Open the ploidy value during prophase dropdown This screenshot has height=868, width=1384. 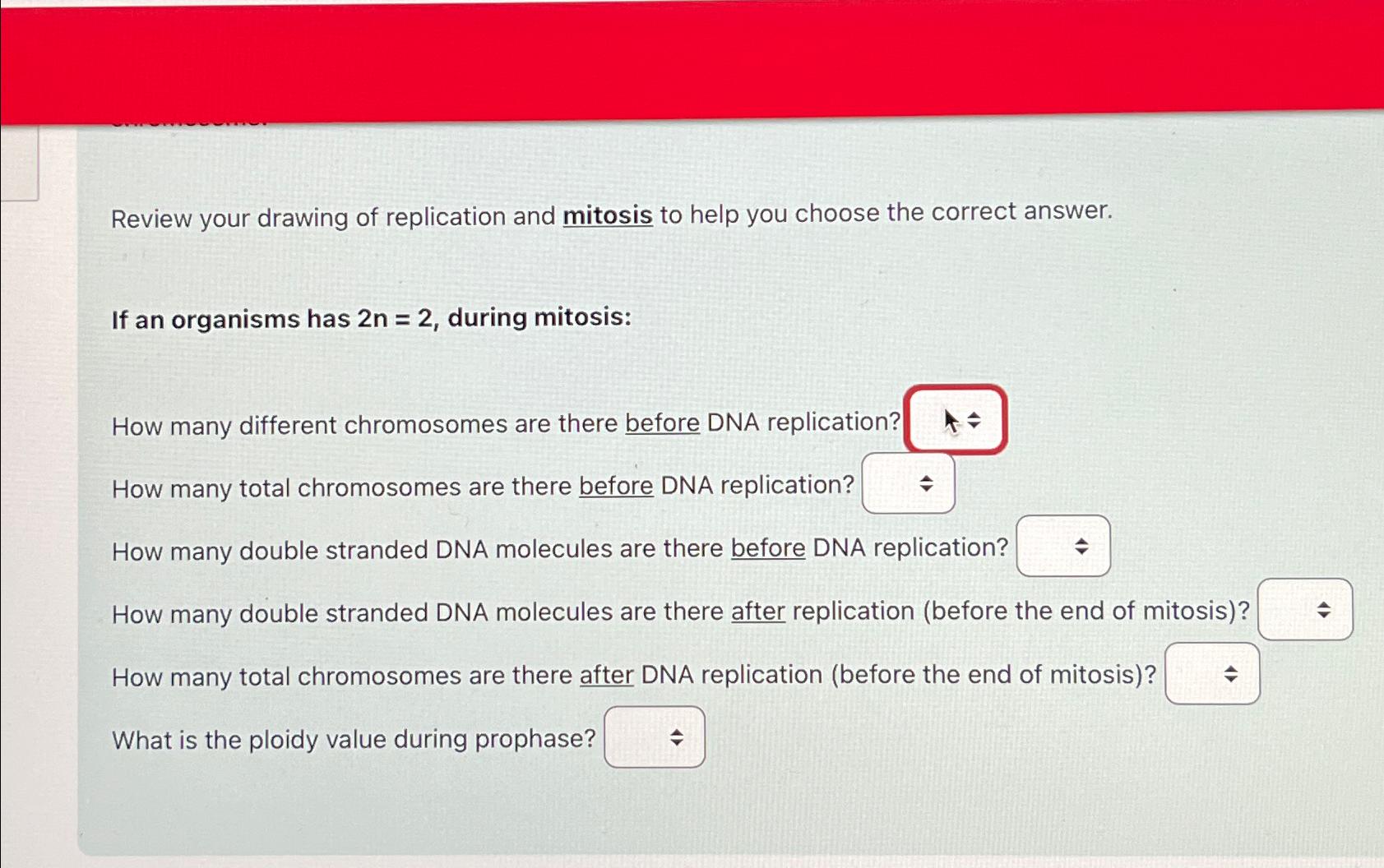tap(653, 738)
